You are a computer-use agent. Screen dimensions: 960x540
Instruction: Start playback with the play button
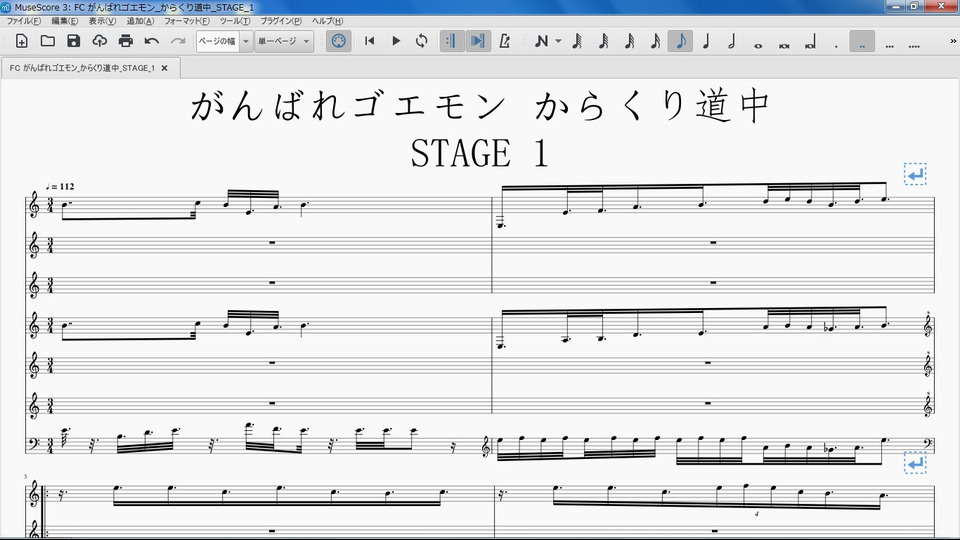coord(396,41)
